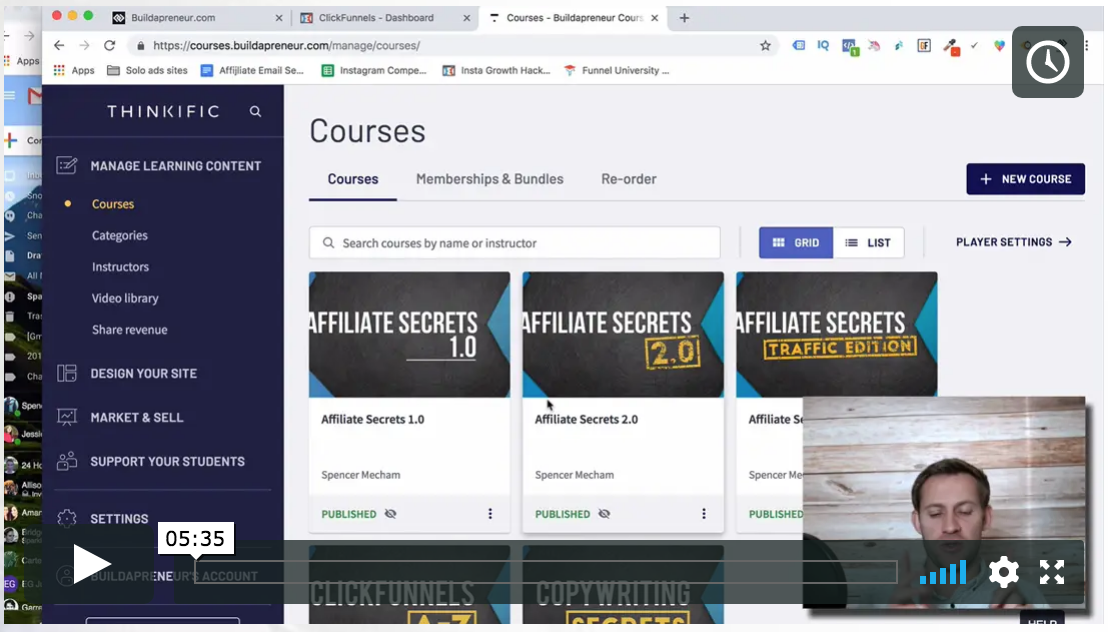1108x632 pixels.
Task: Click the Watch Later clock icon
Action: (x=1047, y=63)
